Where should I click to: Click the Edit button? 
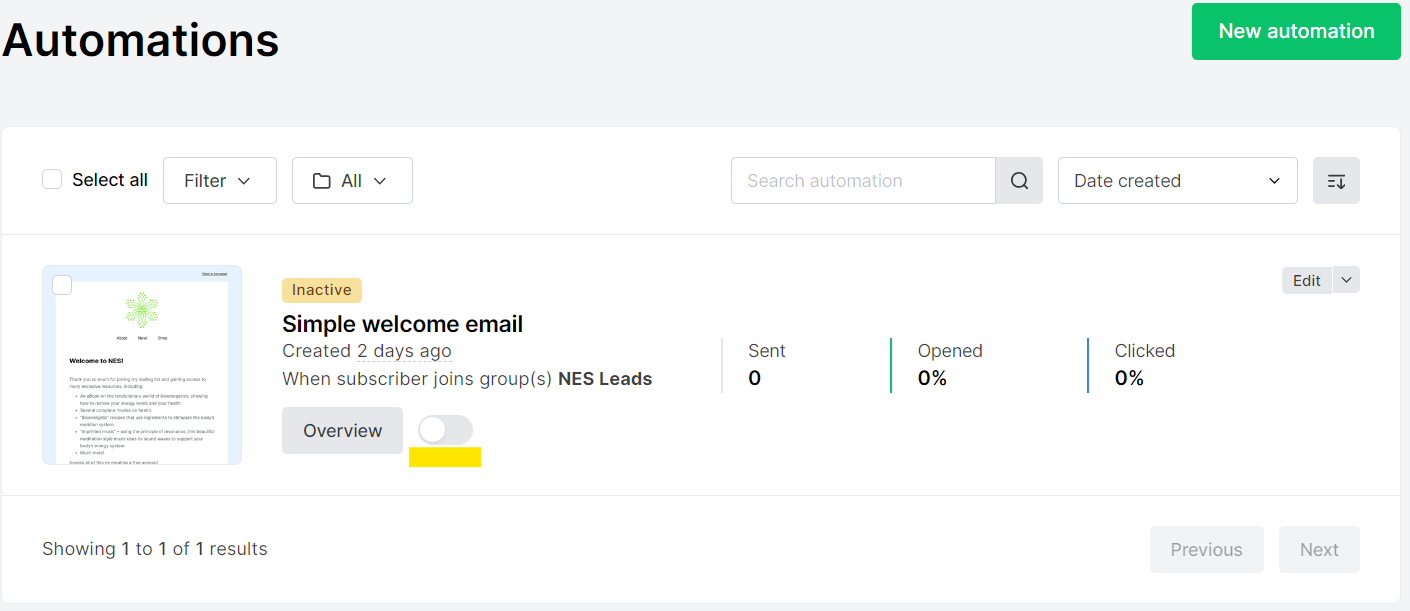[x=1307, y=281]
